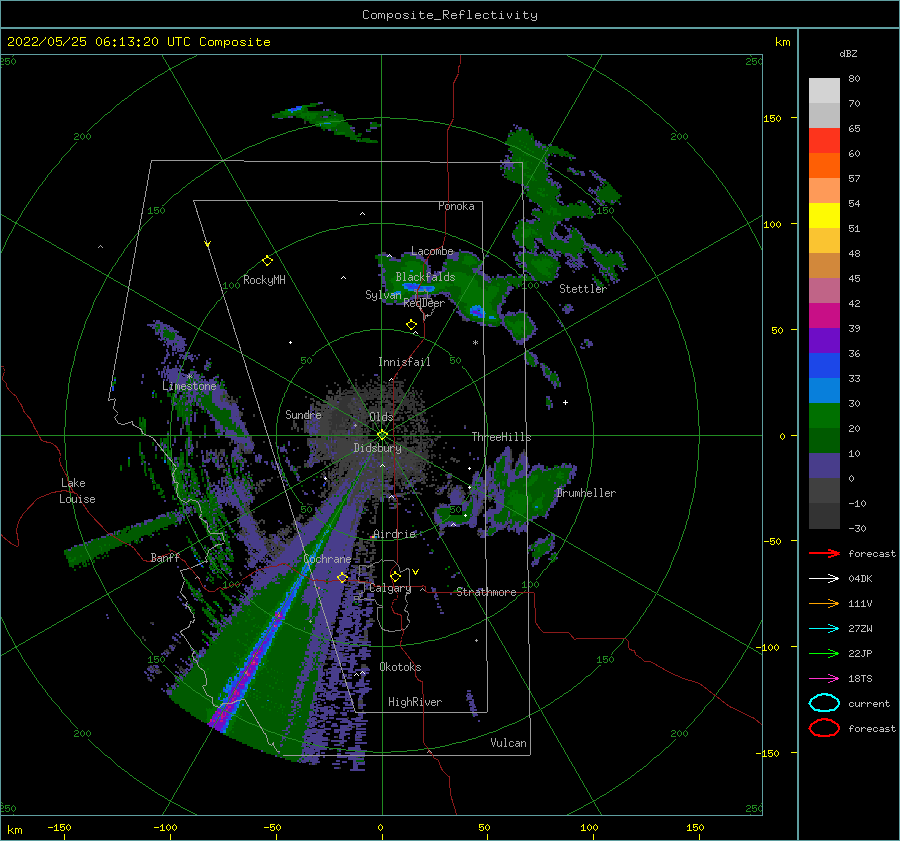The height and width of the screenshot is (841, 900).
Task: Click the magenta swatch in dBZ scale
Action: (x=824, y=315)
